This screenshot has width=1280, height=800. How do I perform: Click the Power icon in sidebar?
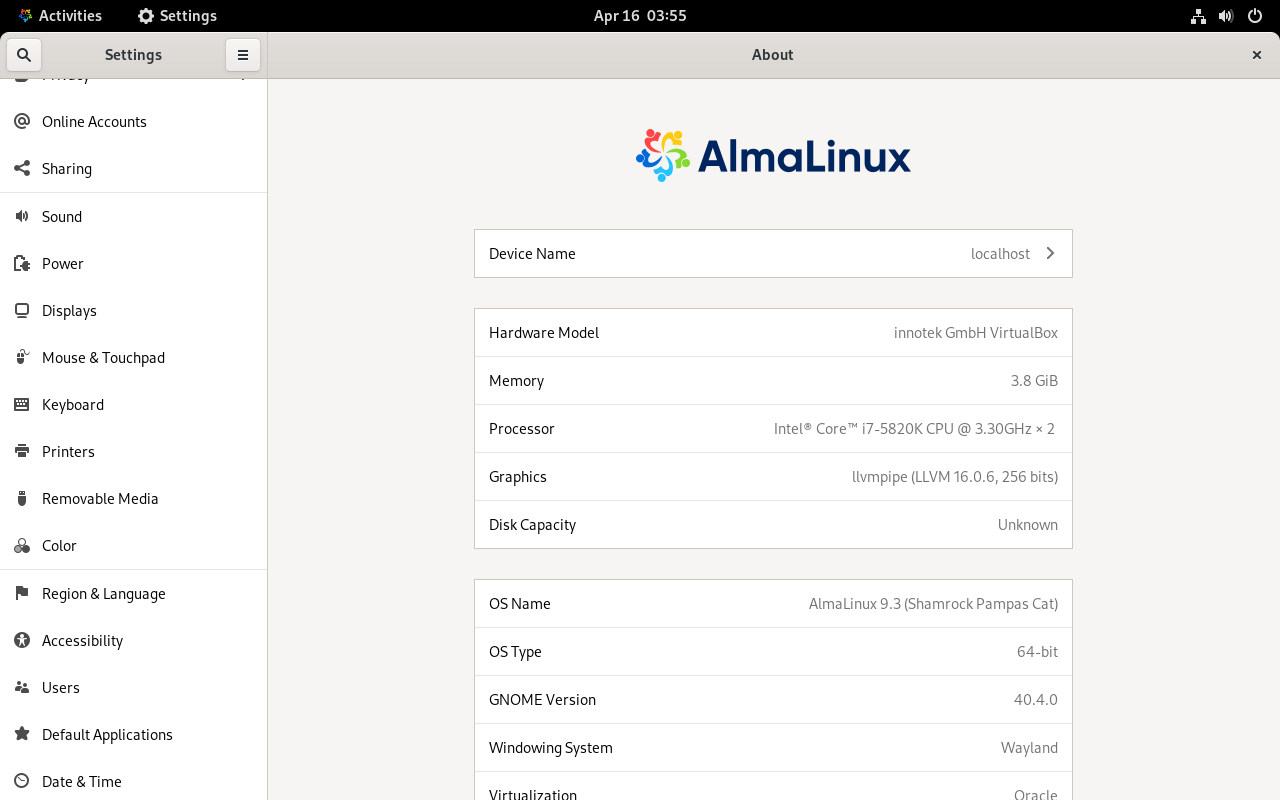(x=22, y=264)
